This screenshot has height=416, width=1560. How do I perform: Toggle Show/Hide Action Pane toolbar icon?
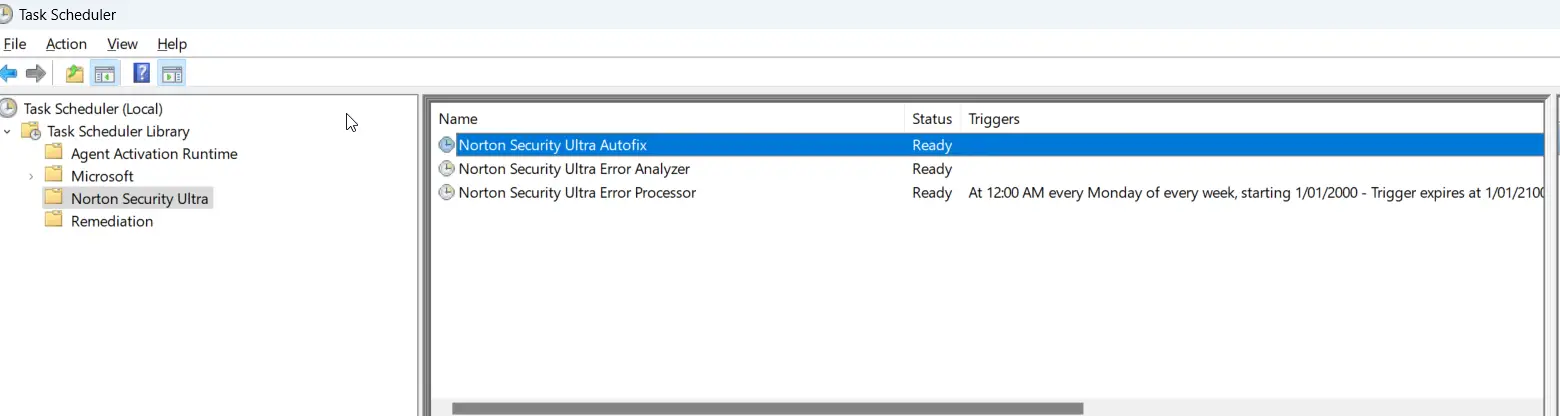point(172,73)
